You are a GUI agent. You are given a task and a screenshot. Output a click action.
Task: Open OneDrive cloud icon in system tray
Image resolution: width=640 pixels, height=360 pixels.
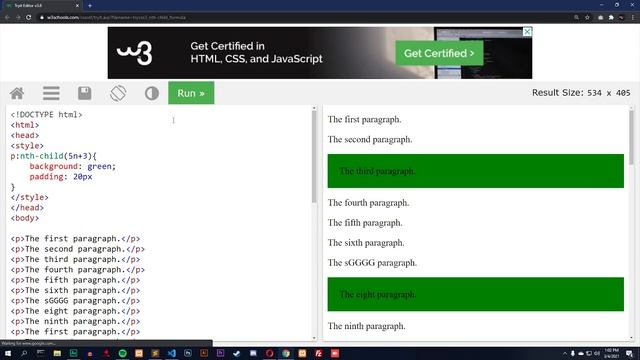click(581, 354)
